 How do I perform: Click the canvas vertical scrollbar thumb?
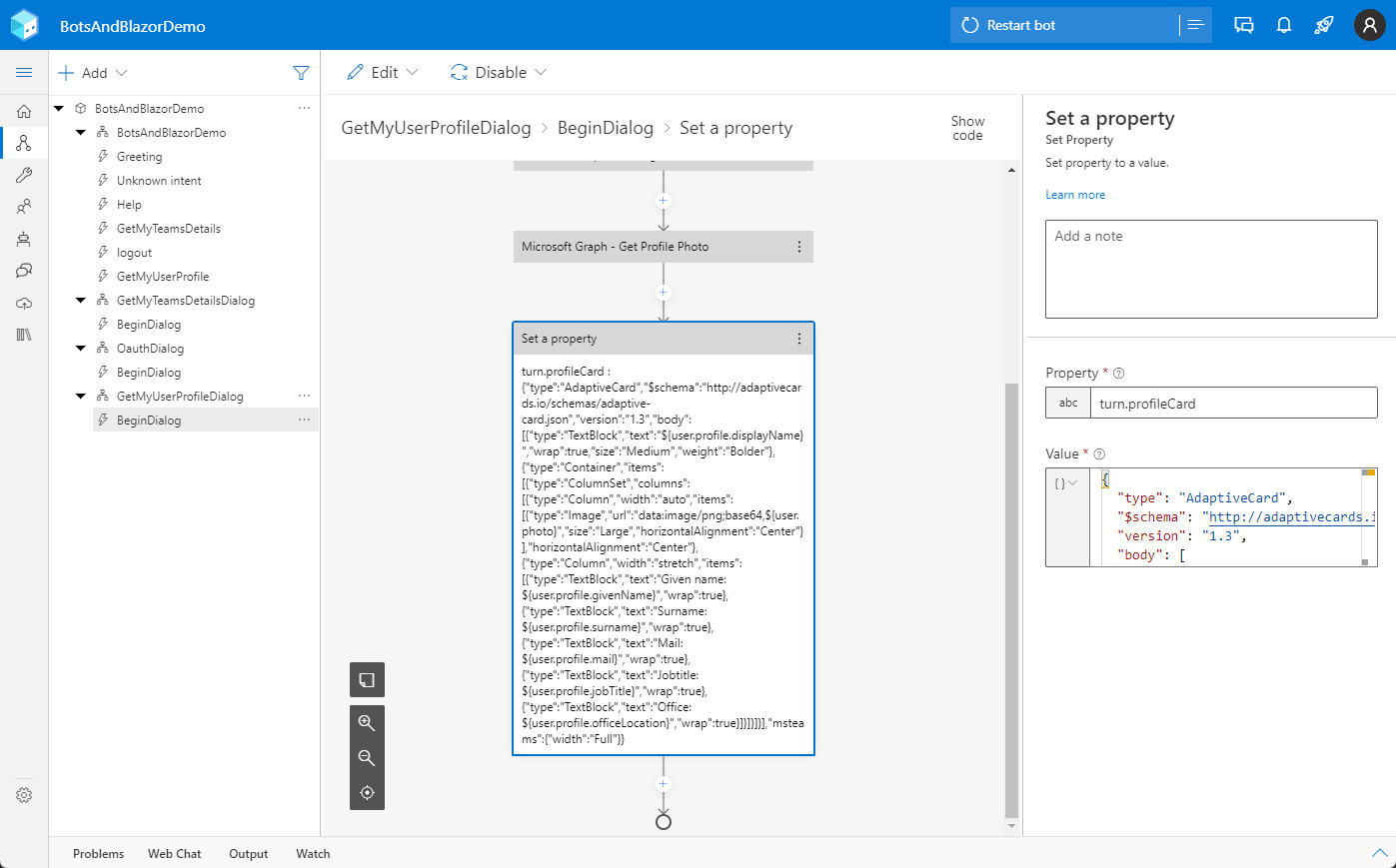pos(1011,599)
